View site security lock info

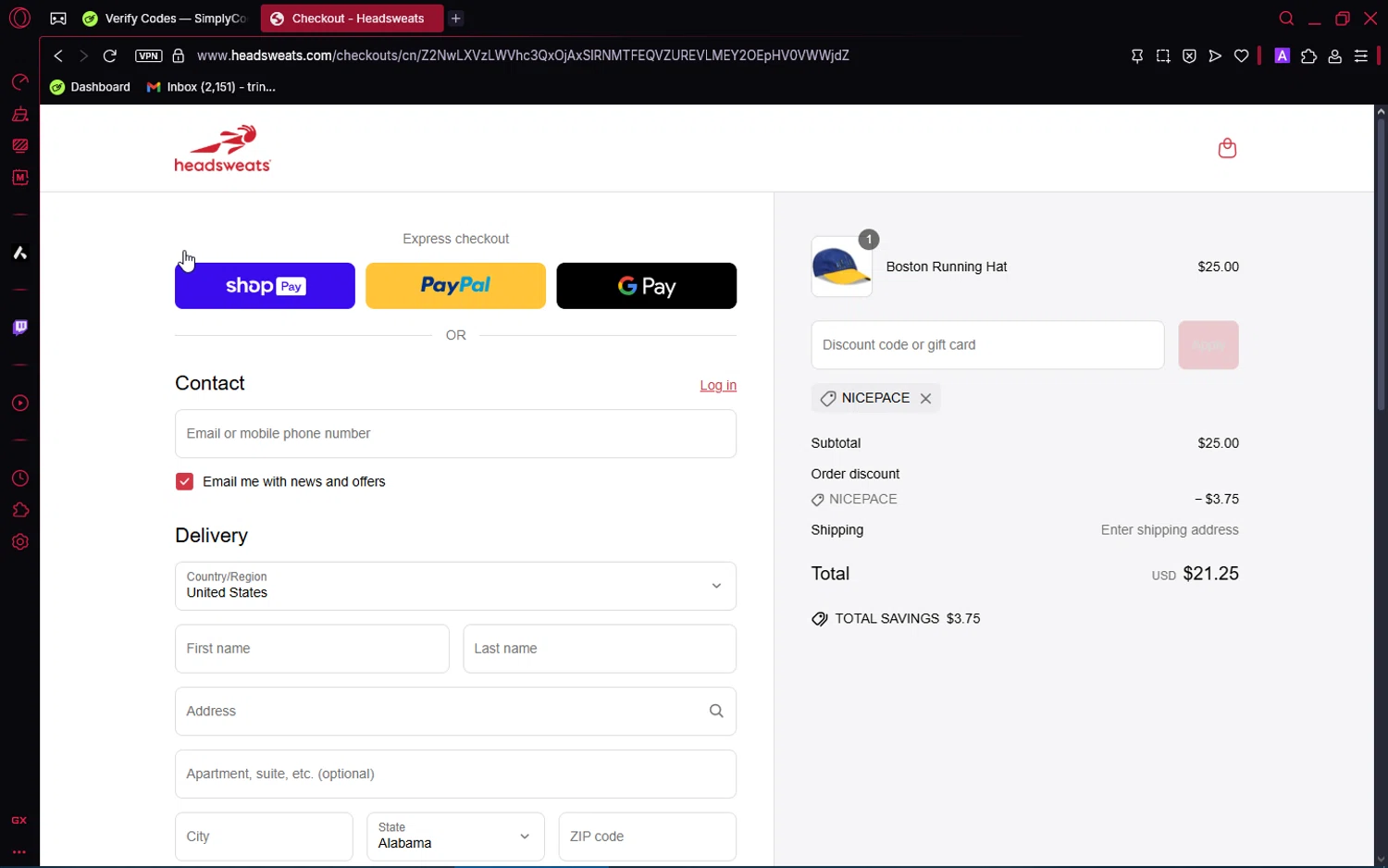(179, 56)
